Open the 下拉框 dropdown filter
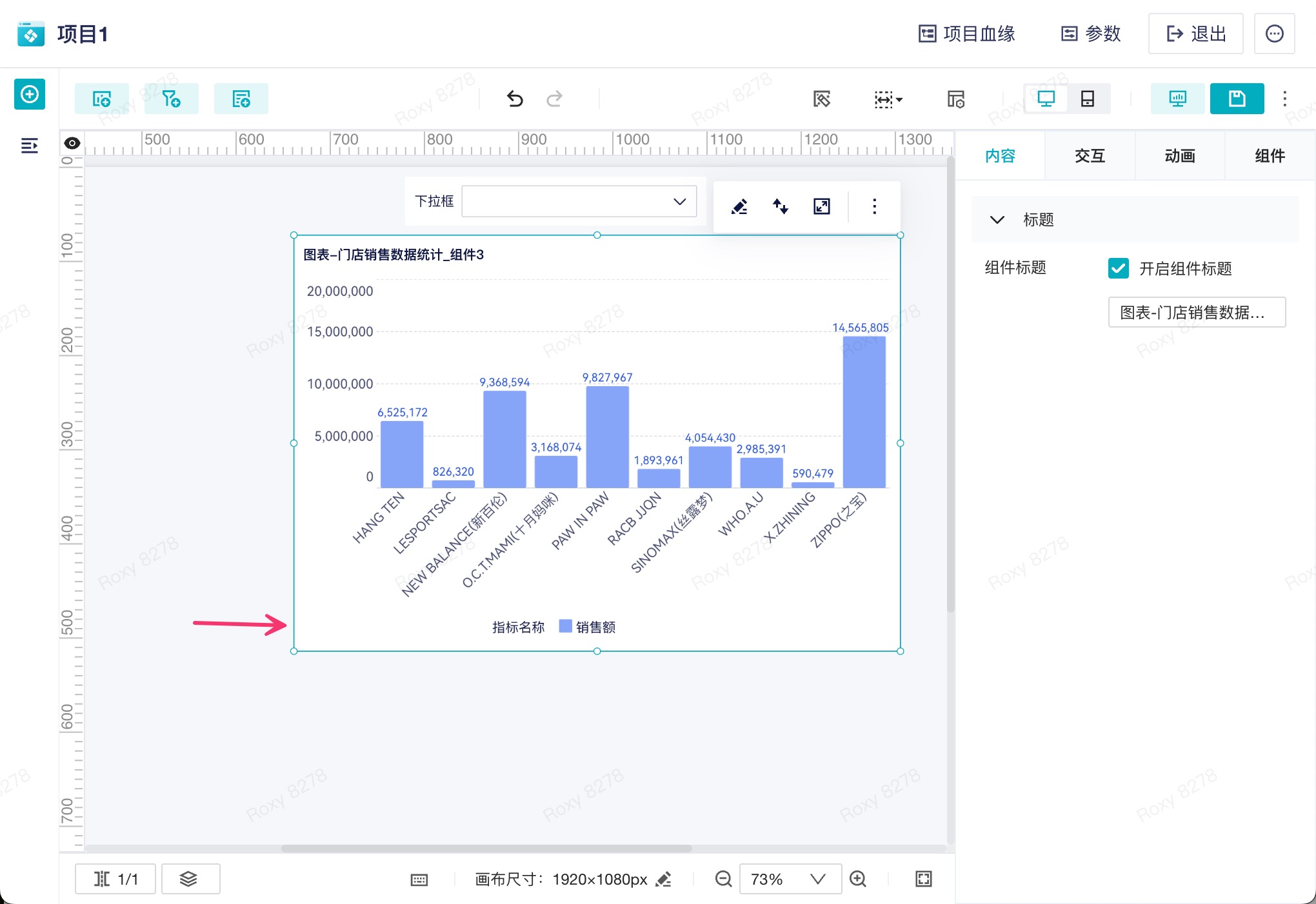 point(579,201)
